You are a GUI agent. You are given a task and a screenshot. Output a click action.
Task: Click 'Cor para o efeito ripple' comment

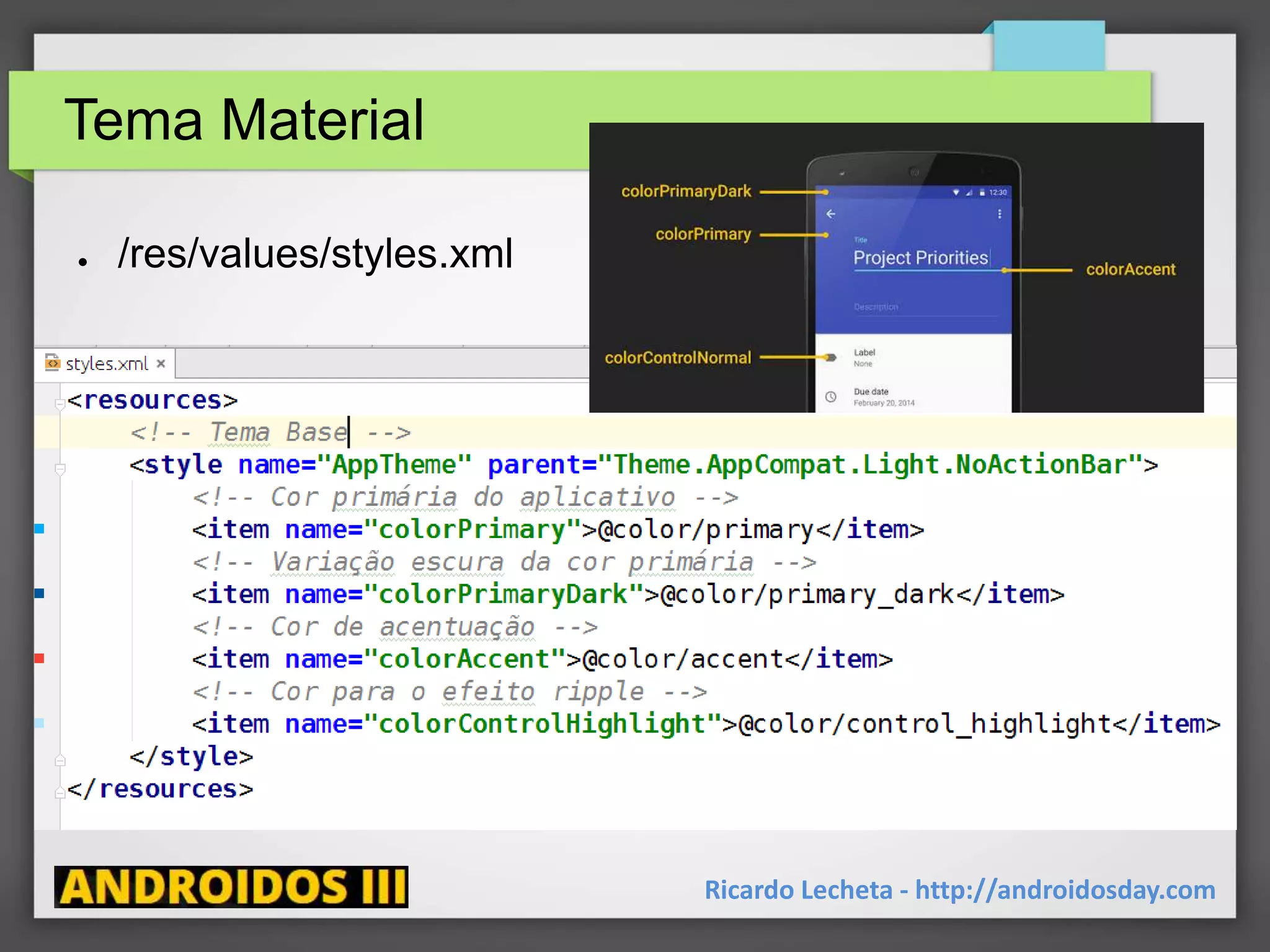tap(450, 692)
